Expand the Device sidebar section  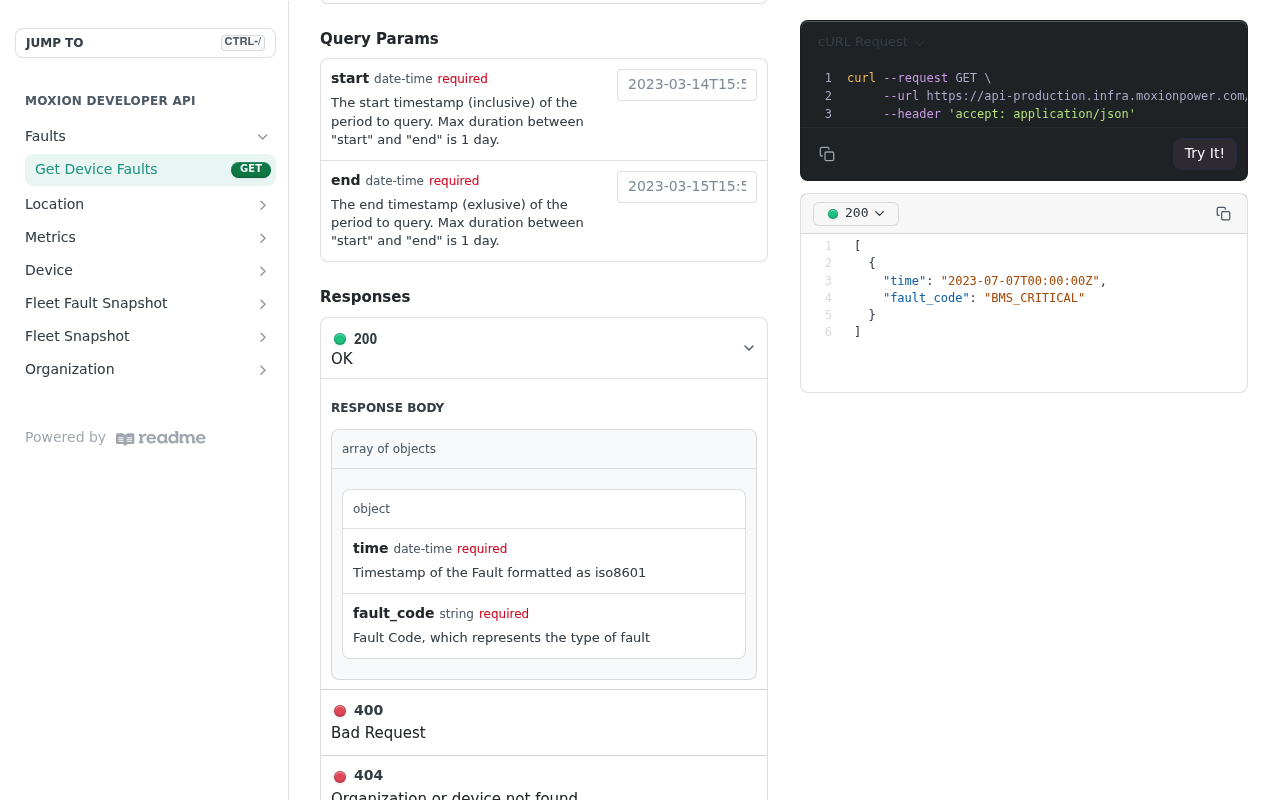263,271
